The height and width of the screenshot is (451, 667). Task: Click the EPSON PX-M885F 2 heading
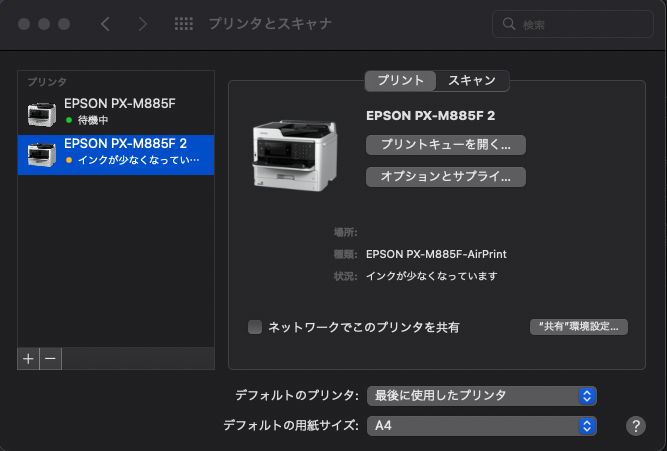tap(430, 116)
